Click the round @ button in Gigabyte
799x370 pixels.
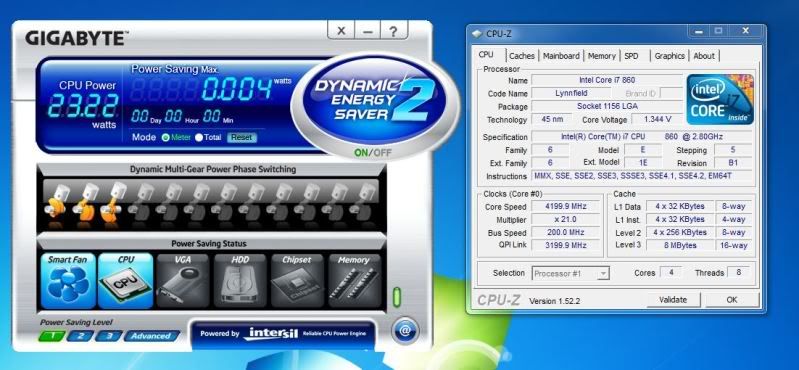(x=405, y=331)
